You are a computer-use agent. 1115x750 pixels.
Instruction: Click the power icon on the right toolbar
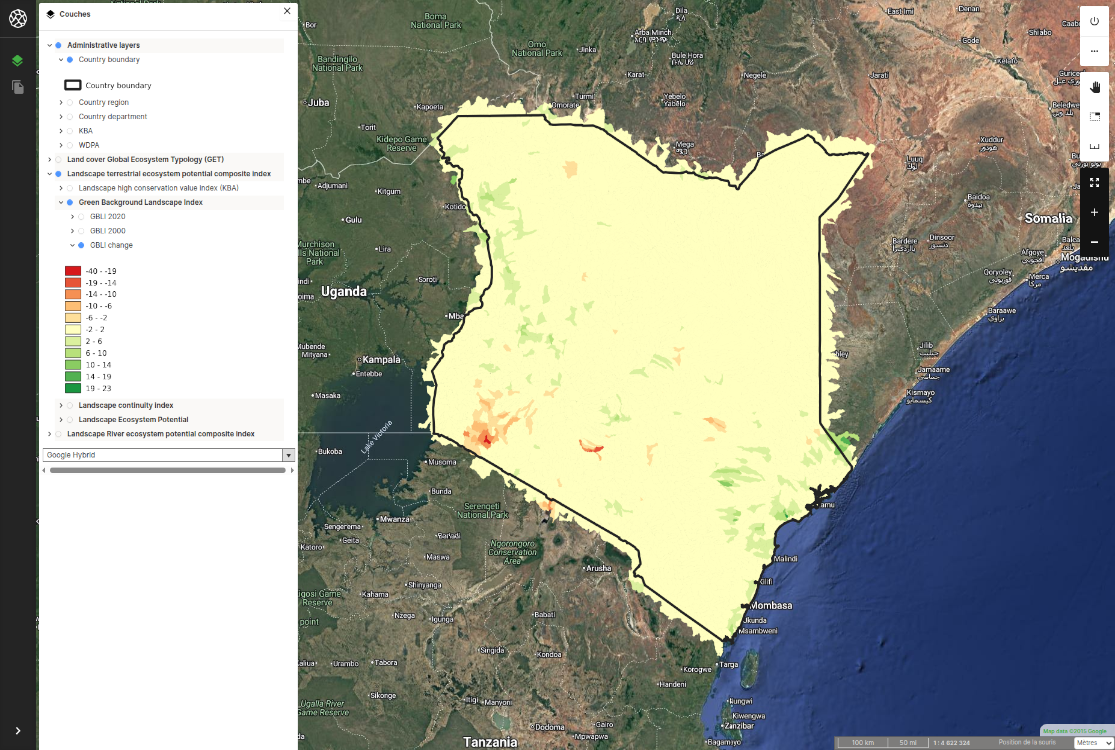(1095, 22)
